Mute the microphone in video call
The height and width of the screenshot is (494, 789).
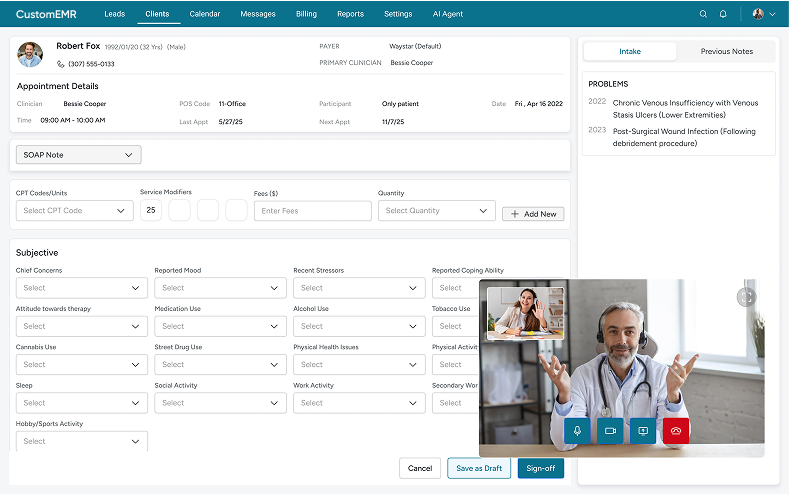tap(576, 430)
